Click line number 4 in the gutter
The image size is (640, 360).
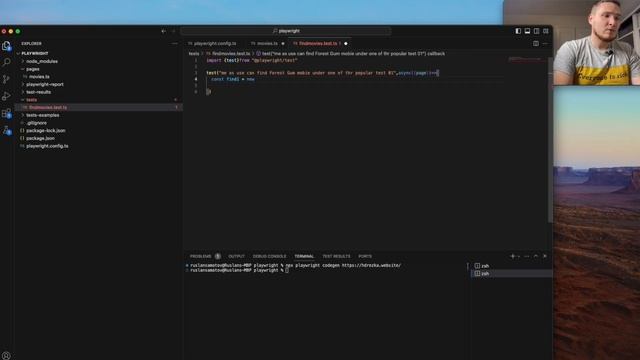[196, 79]
